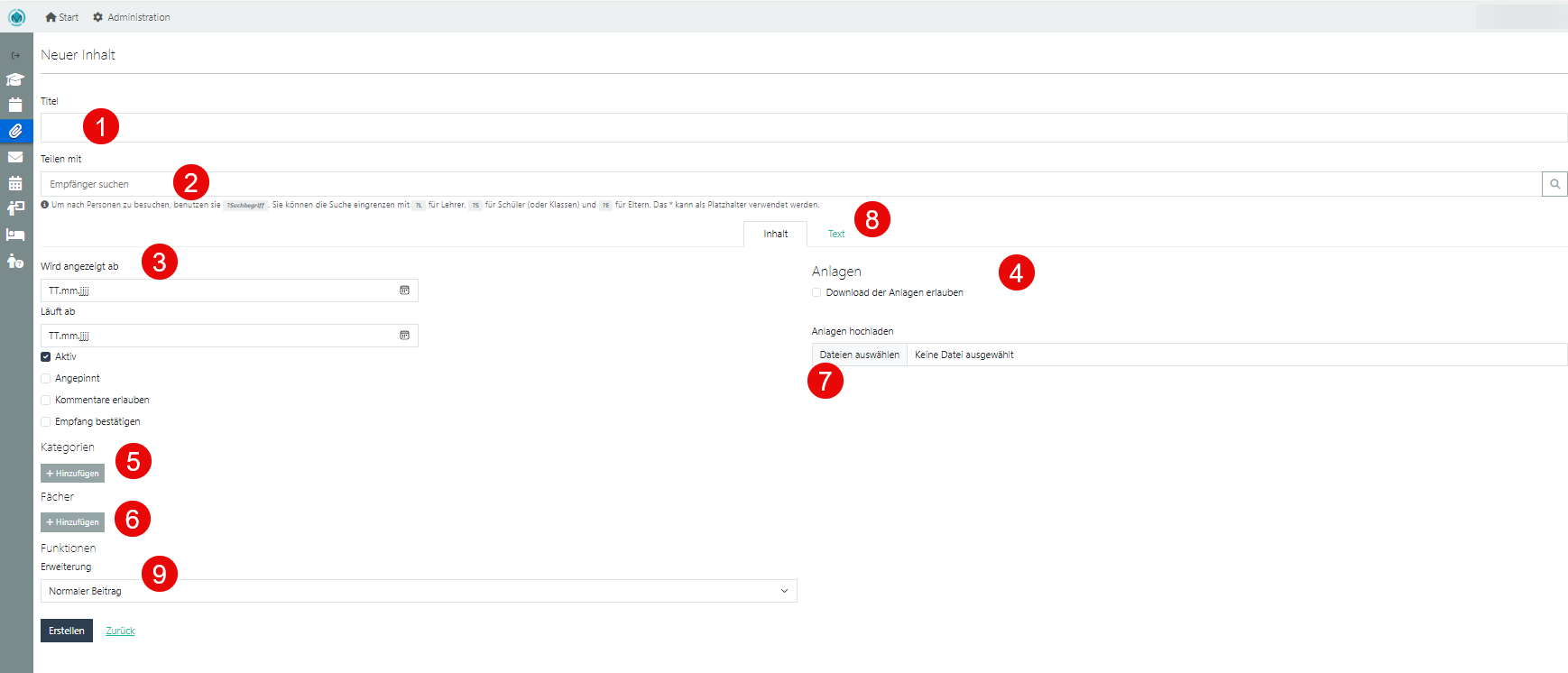The height and width of the screenshot is (673, 1568).
Task: Open the person with question mark icon
Action: click(15, 261)
